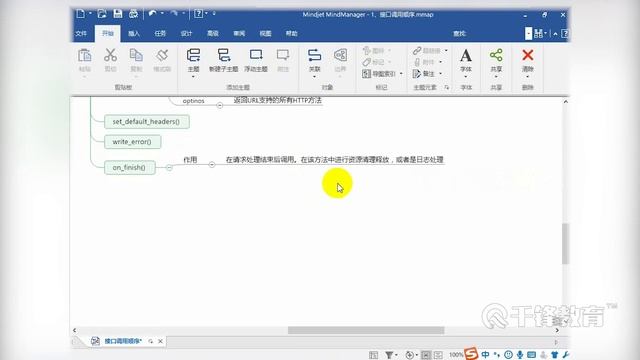Click the optinos subtopic text
Screen dimensions: 640x360
tap(193, 100)
